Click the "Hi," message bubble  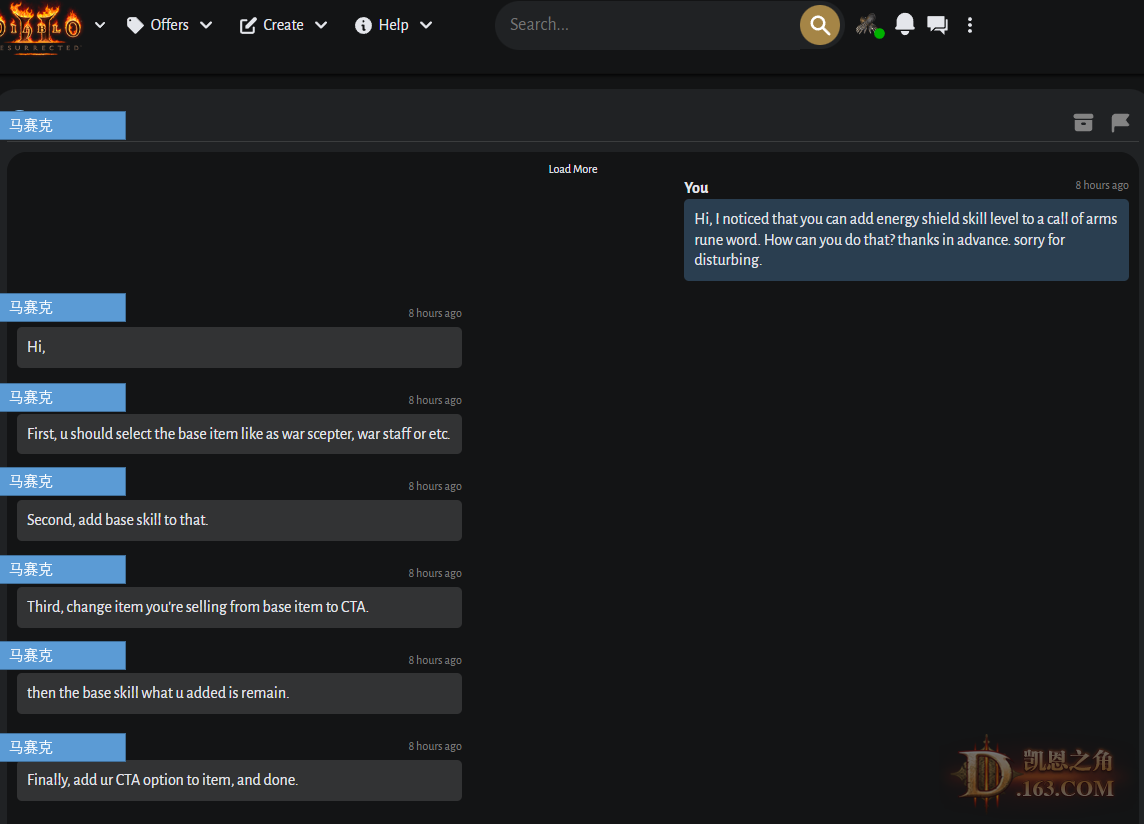239,347
